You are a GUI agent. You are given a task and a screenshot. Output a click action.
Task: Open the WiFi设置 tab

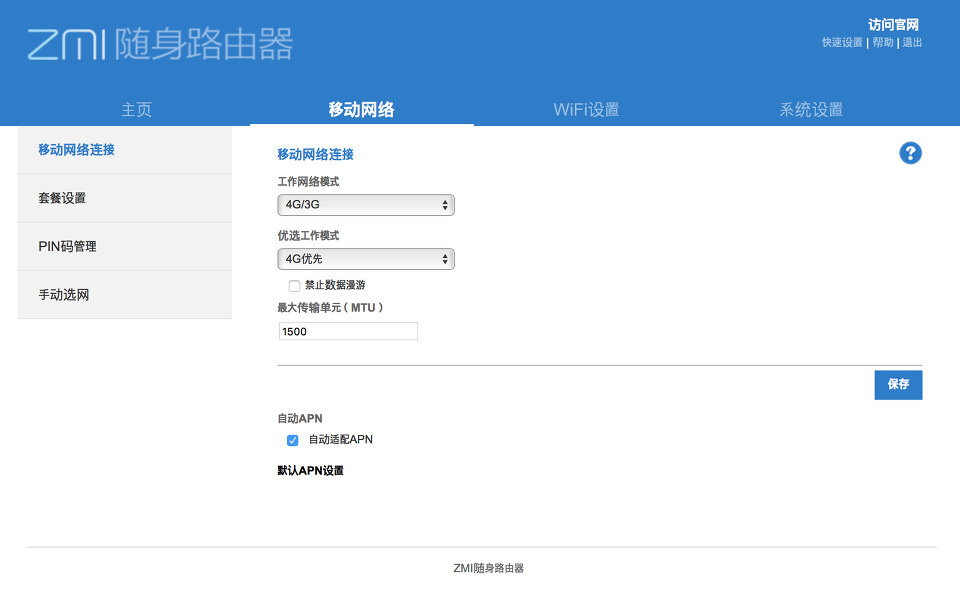coord(586,110)
